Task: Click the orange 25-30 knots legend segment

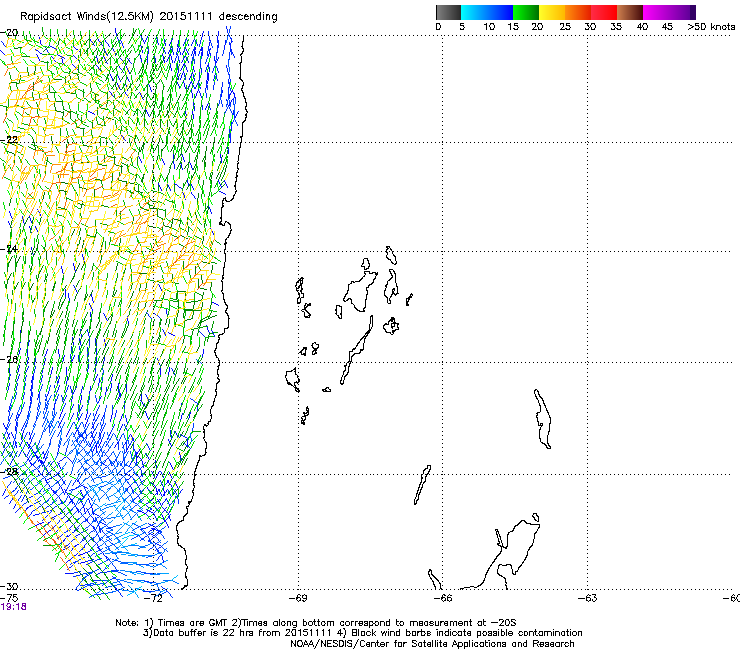Action: point(578,12)
